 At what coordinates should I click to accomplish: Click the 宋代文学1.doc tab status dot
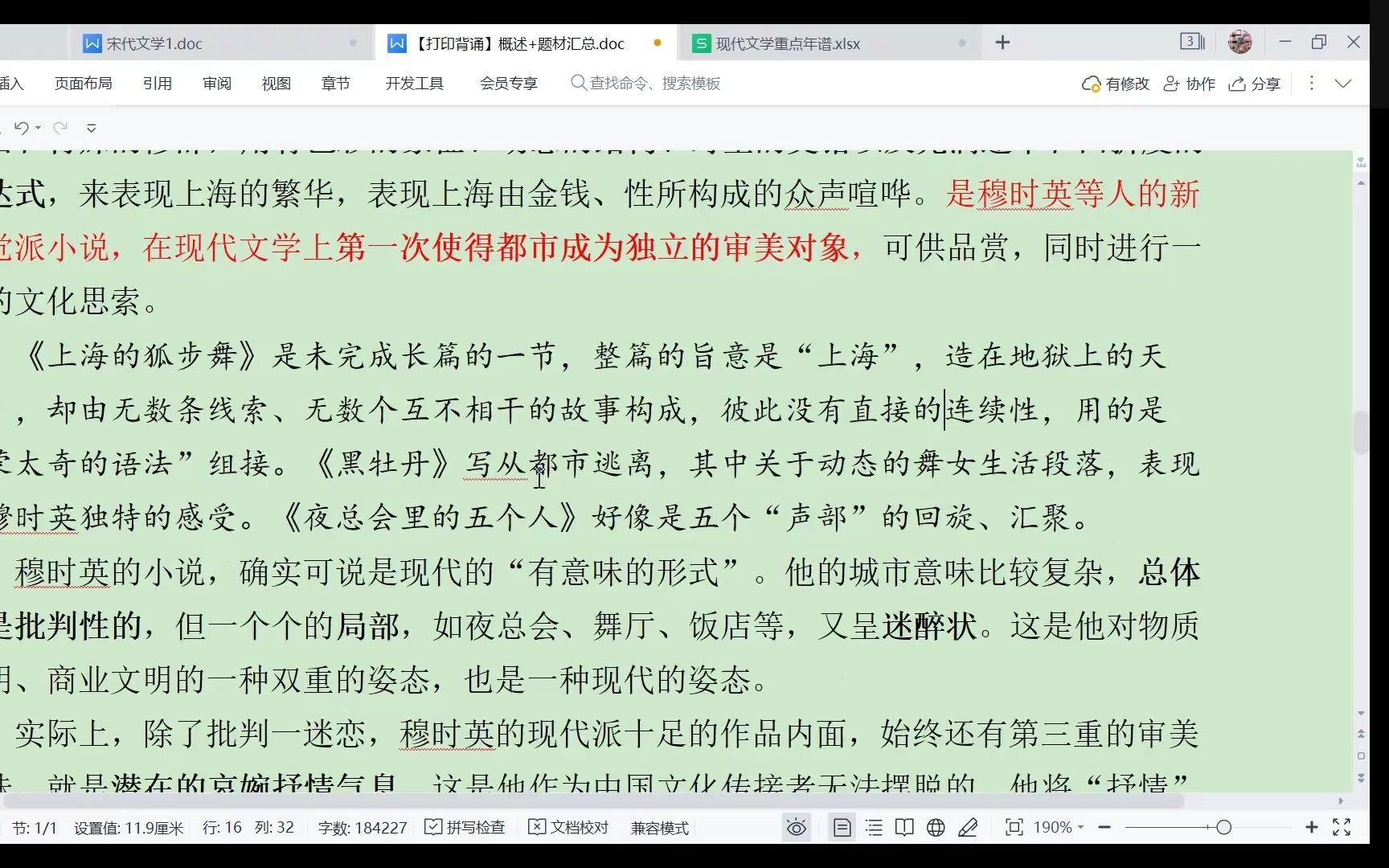point(353,43)
